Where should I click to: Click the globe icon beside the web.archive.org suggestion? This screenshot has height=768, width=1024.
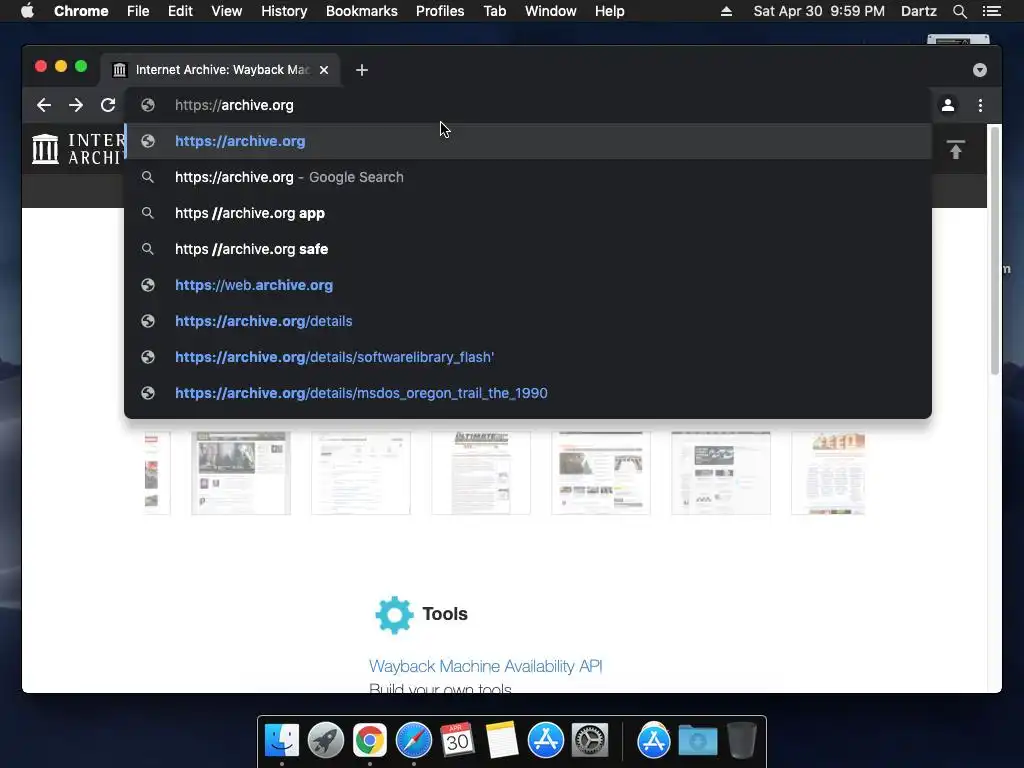148,285
